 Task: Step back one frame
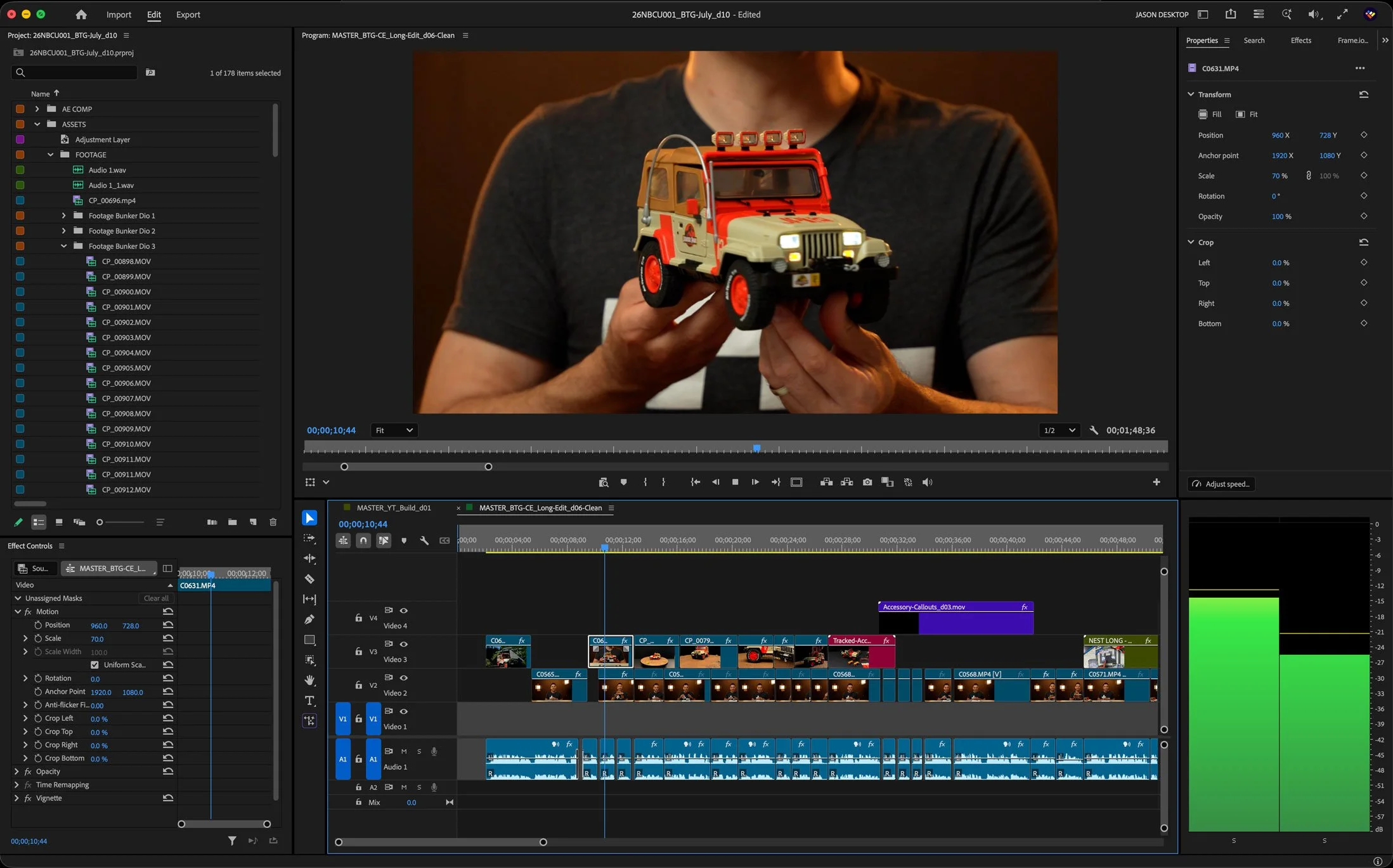(716, 483)
